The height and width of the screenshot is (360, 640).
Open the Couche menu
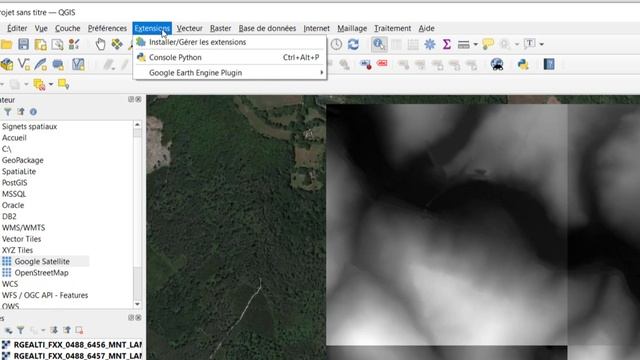[67, 28]
